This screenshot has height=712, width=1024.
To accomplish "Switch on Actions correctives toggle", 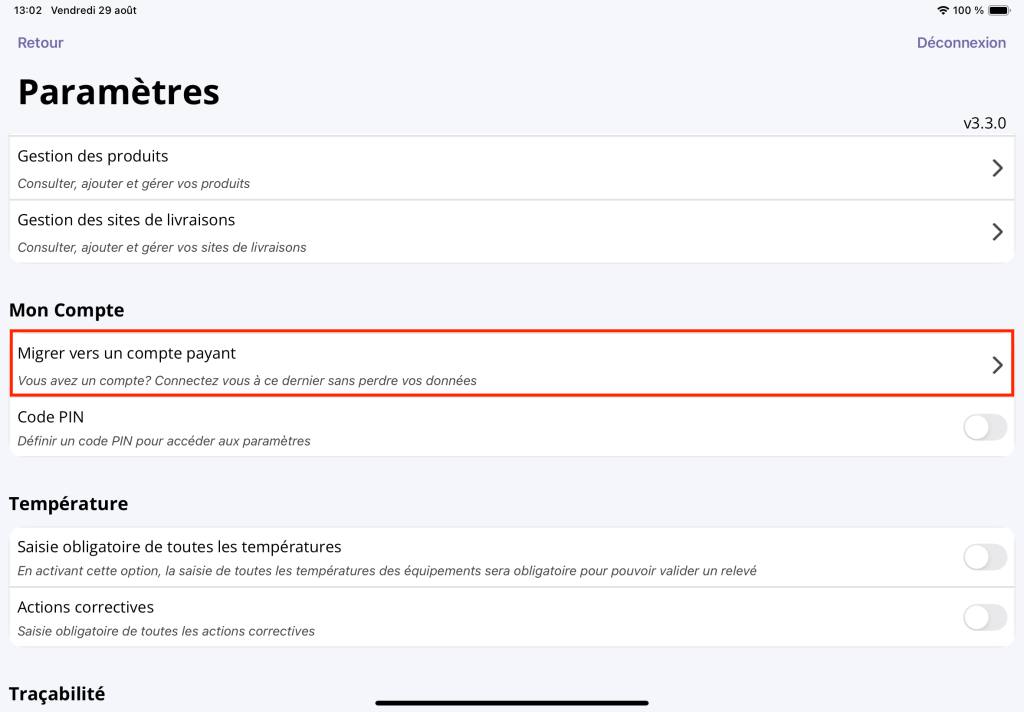I will click(984, 617).
